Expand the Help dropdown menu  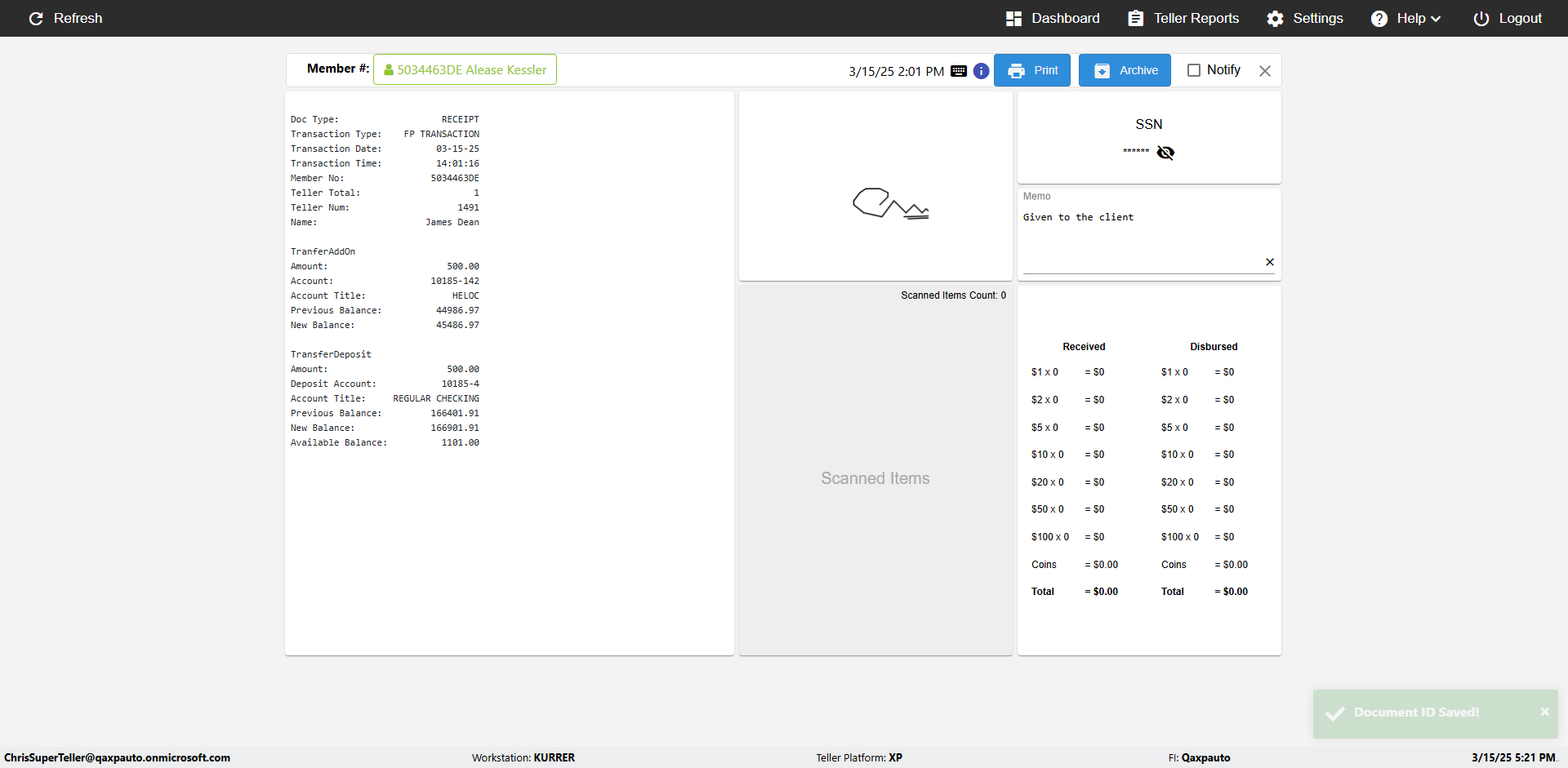point(1405,18)
